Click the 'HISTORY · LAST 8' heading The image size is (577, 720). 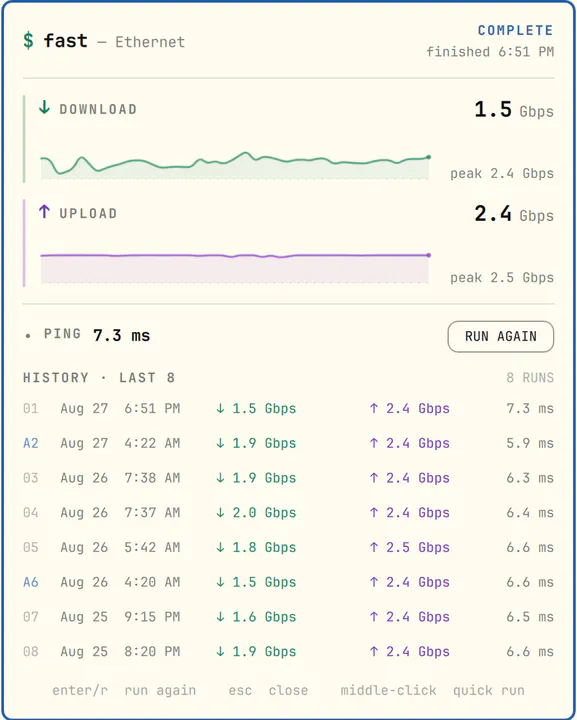[99, 377]
